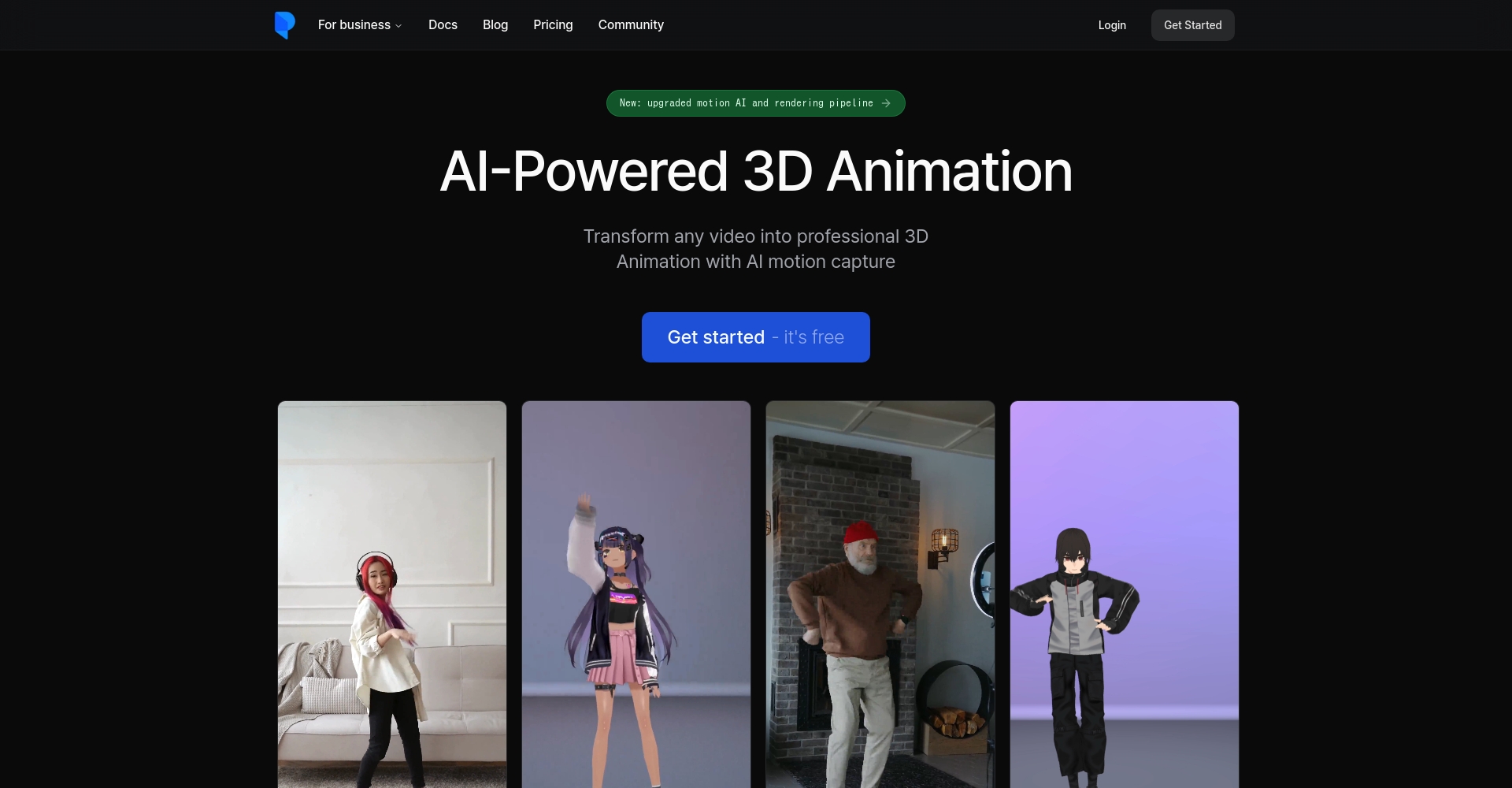The height and width of the screenshot is (788, 1512).
Task: Select the dark-haired avatar on purple background
Action: (x=1125, y=594)
